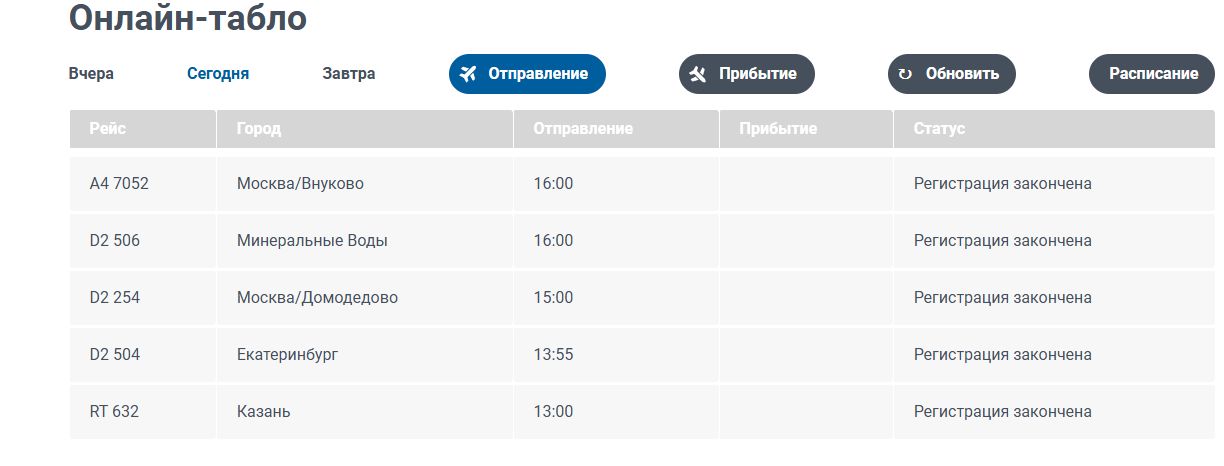Screen dimensions: 1224x466
Task: Select flight D2 504 to Екатеринбург
Action: (642, 355)
